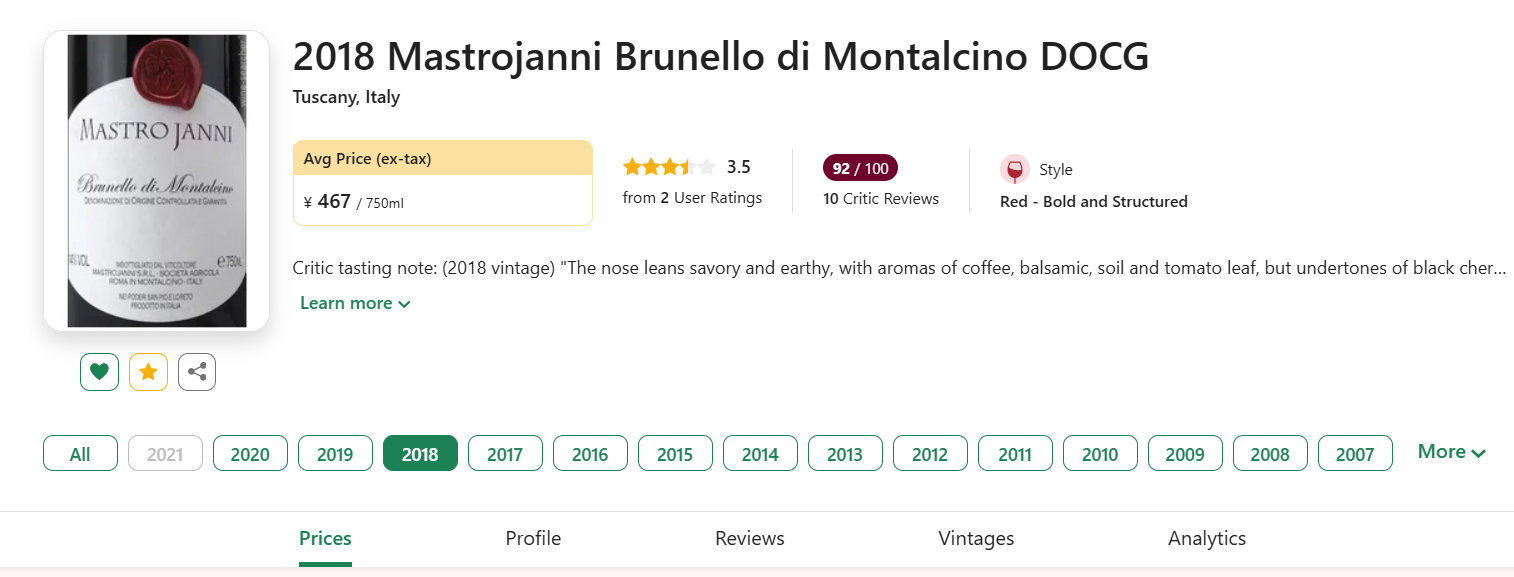This screenshot has width=1514, height=577.
Task: Switch to the Profile tab
Action: pyautogui.click(x=533, y=538)
